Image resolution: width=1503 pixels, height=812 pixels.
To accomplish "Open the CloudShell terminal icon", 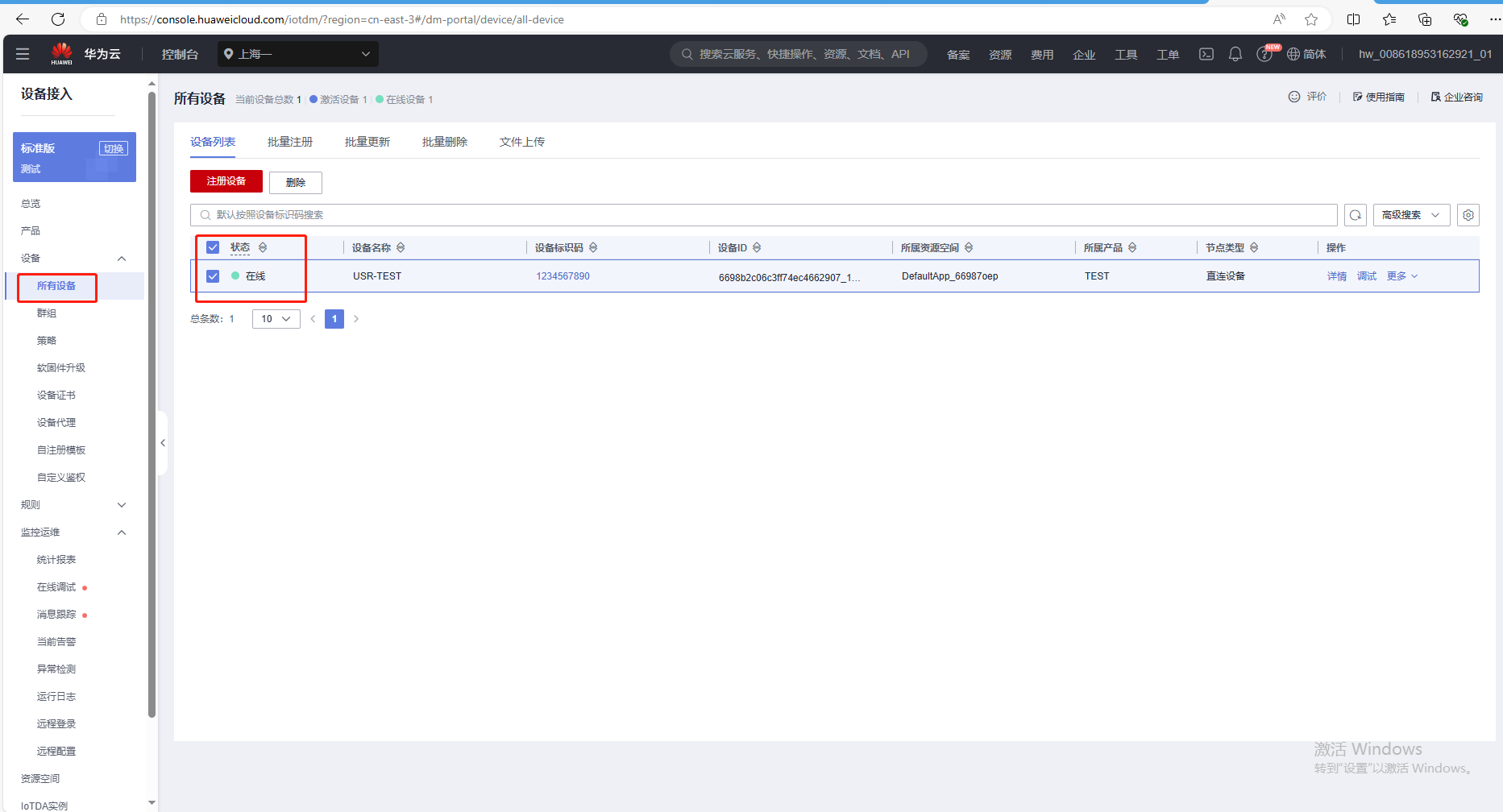I will [1206, 54].
